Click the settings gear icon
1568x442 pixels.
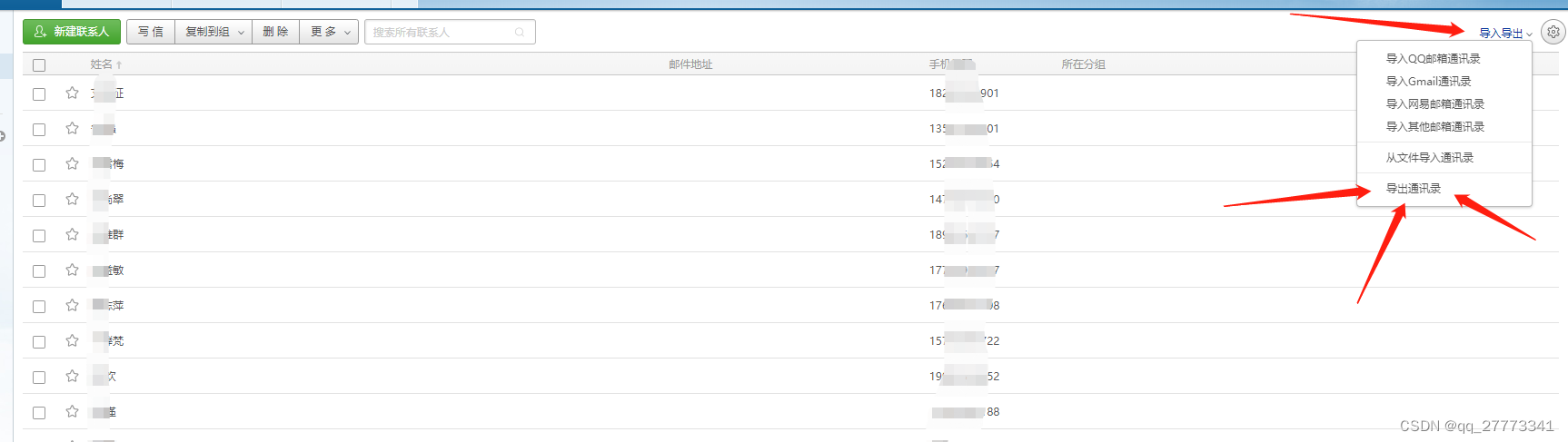tap(1553, 32)
